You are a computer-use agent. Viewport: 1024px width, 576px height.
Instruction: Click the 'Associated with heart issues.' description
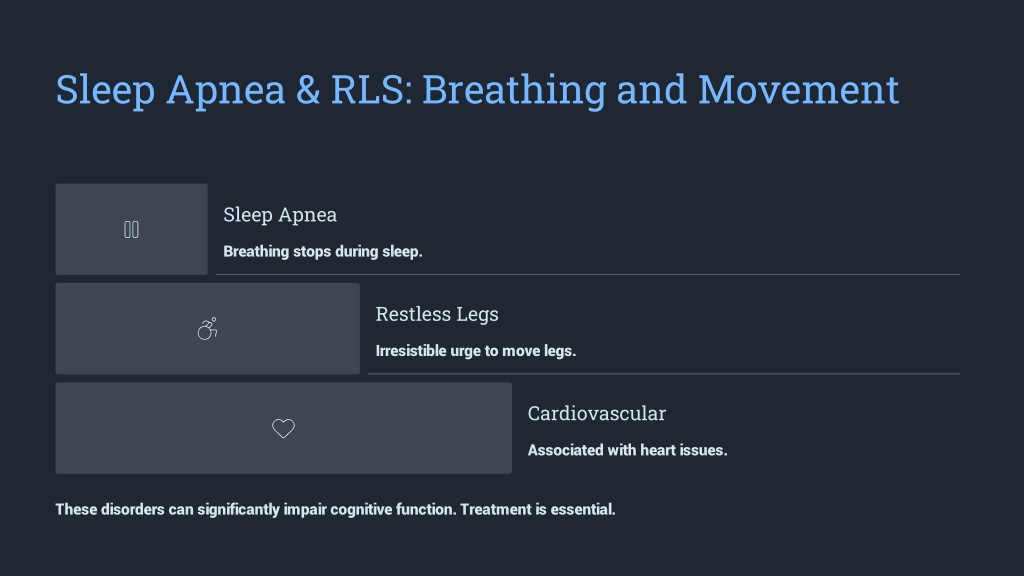[628, 450]
